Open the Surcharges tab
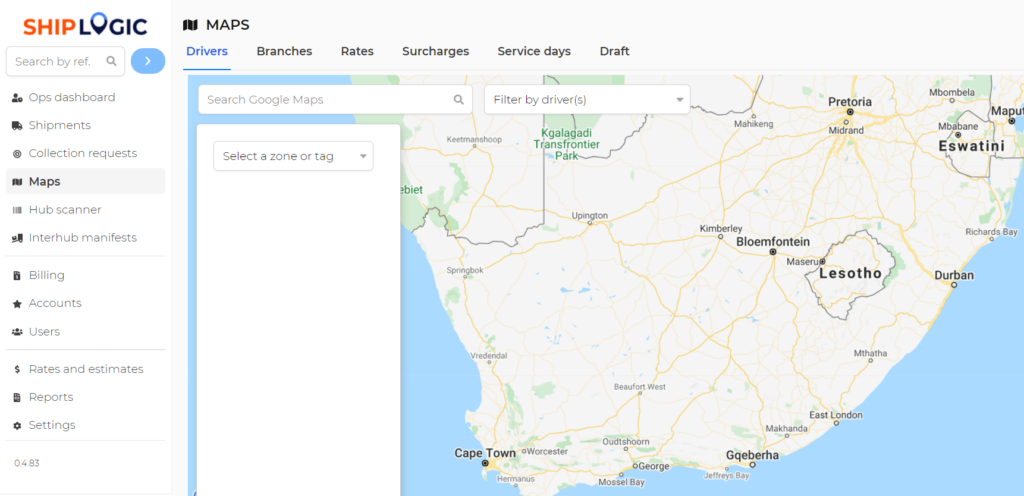Viewport: 1024px width, 496px height. 435,51
